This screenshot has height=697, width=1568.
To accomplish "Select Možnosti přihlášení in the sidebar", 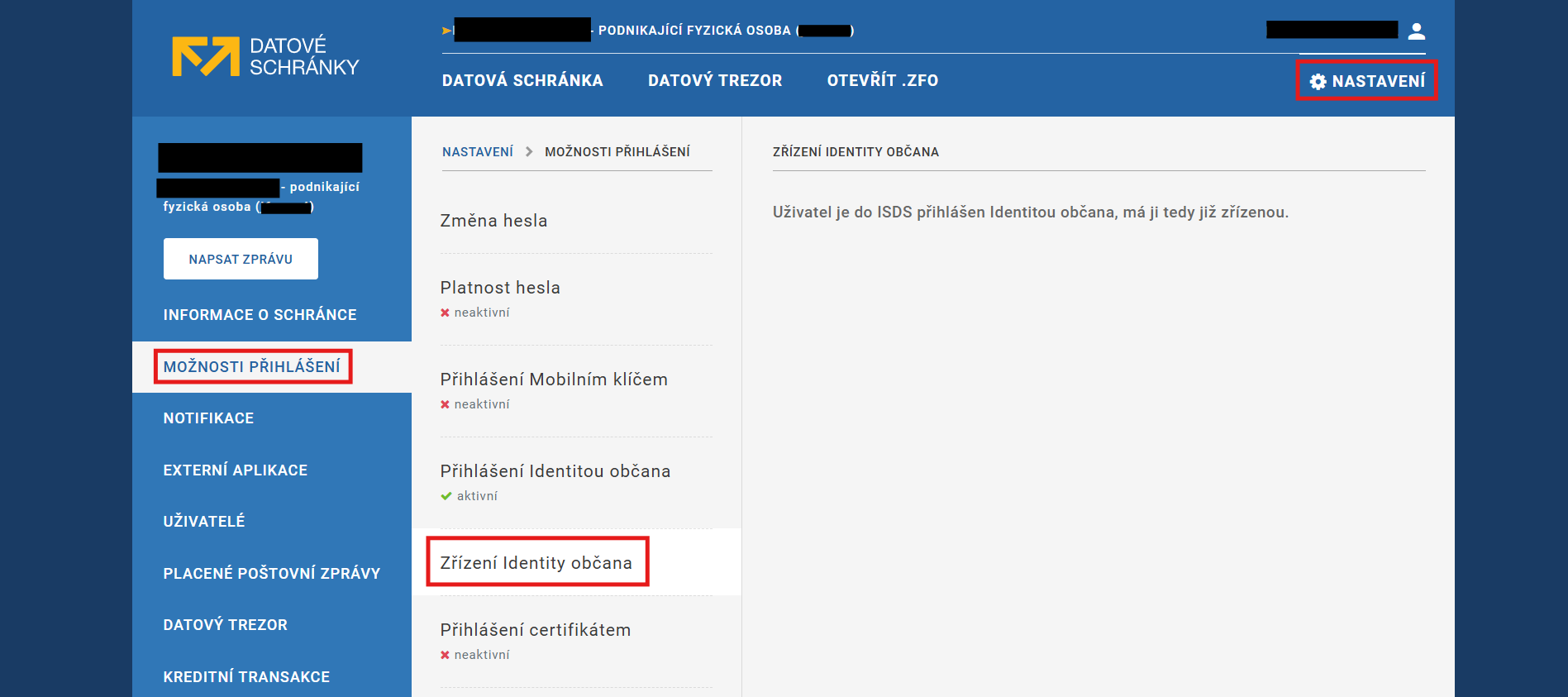I will pos(251,366).
